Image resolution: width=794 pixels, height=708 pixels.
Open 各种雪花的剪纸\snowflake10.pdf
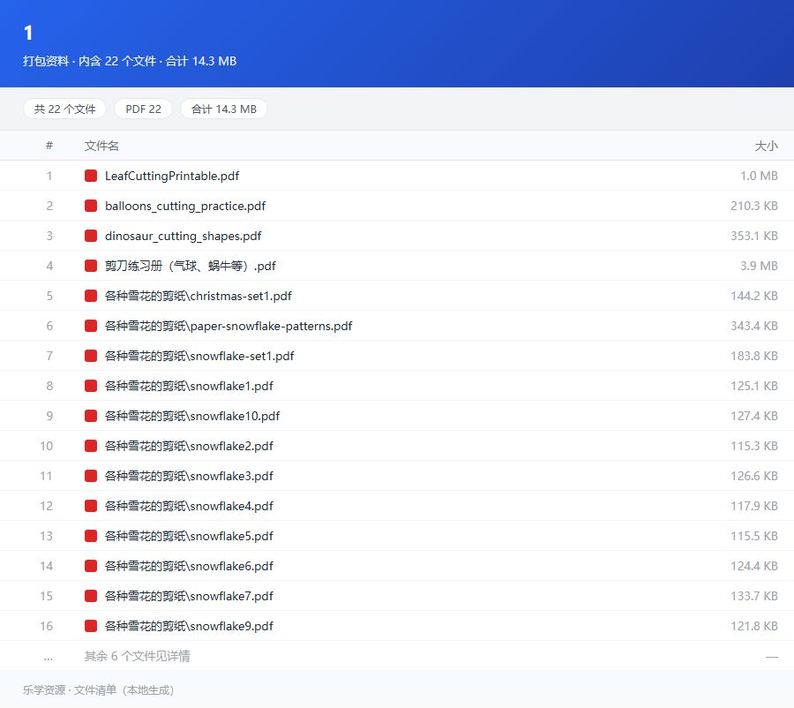192,416
